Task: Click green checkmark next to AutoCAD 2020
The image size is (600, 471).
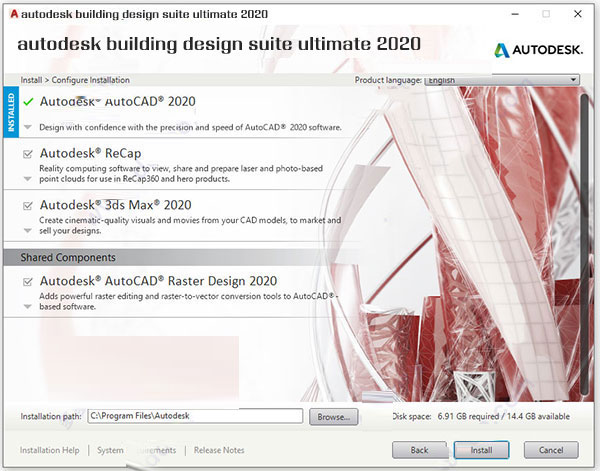Action: click(x=28, y=102)
